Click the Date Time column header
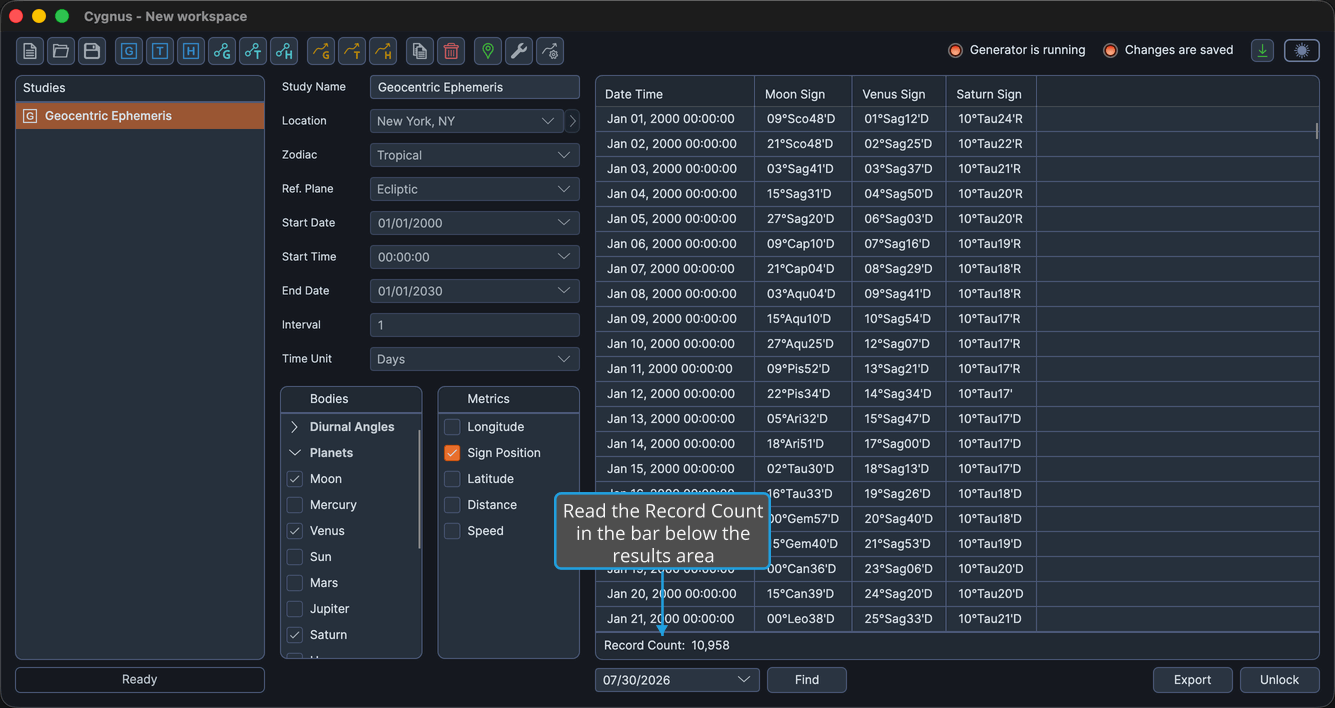 tap(675, 94)
